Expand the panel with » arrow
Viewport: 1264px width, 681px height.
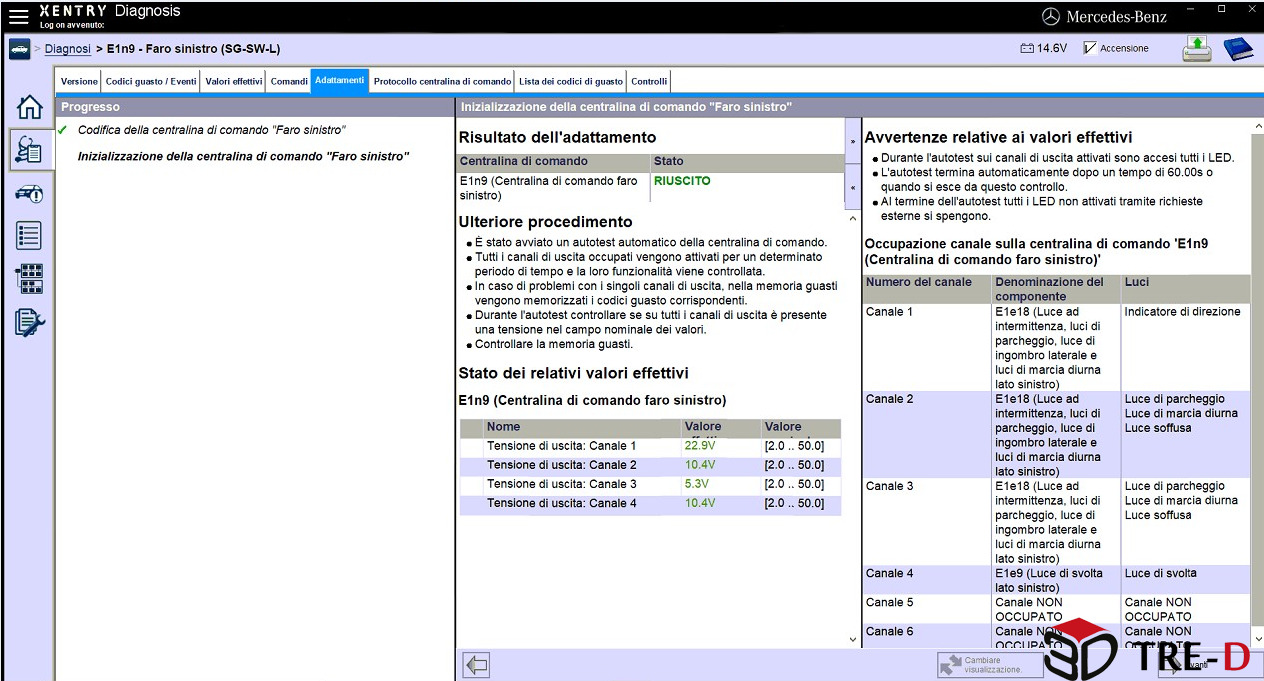tap(852, 142)
